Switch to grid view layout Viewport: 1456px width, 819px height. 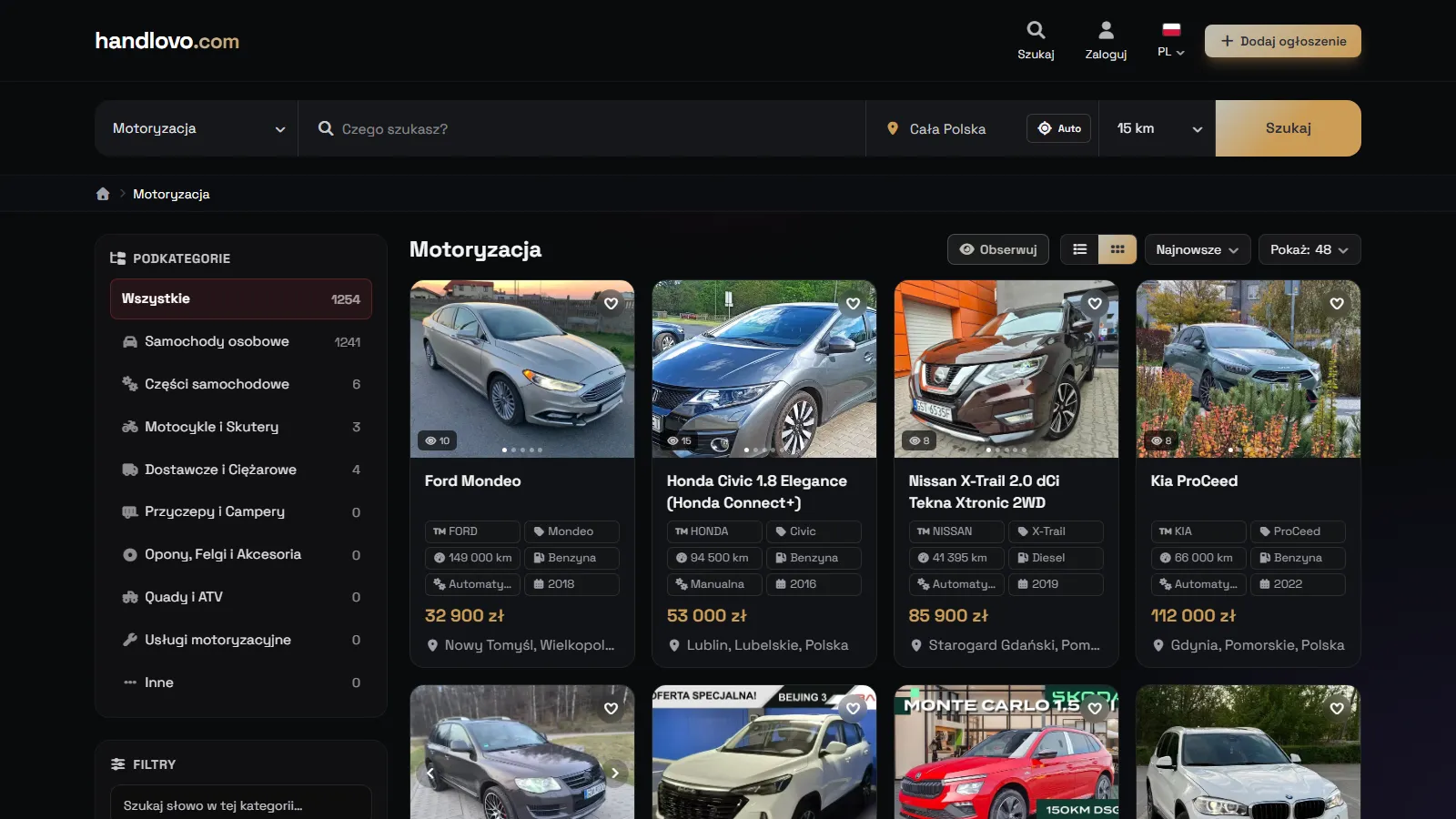click(x=1117, y=249)
